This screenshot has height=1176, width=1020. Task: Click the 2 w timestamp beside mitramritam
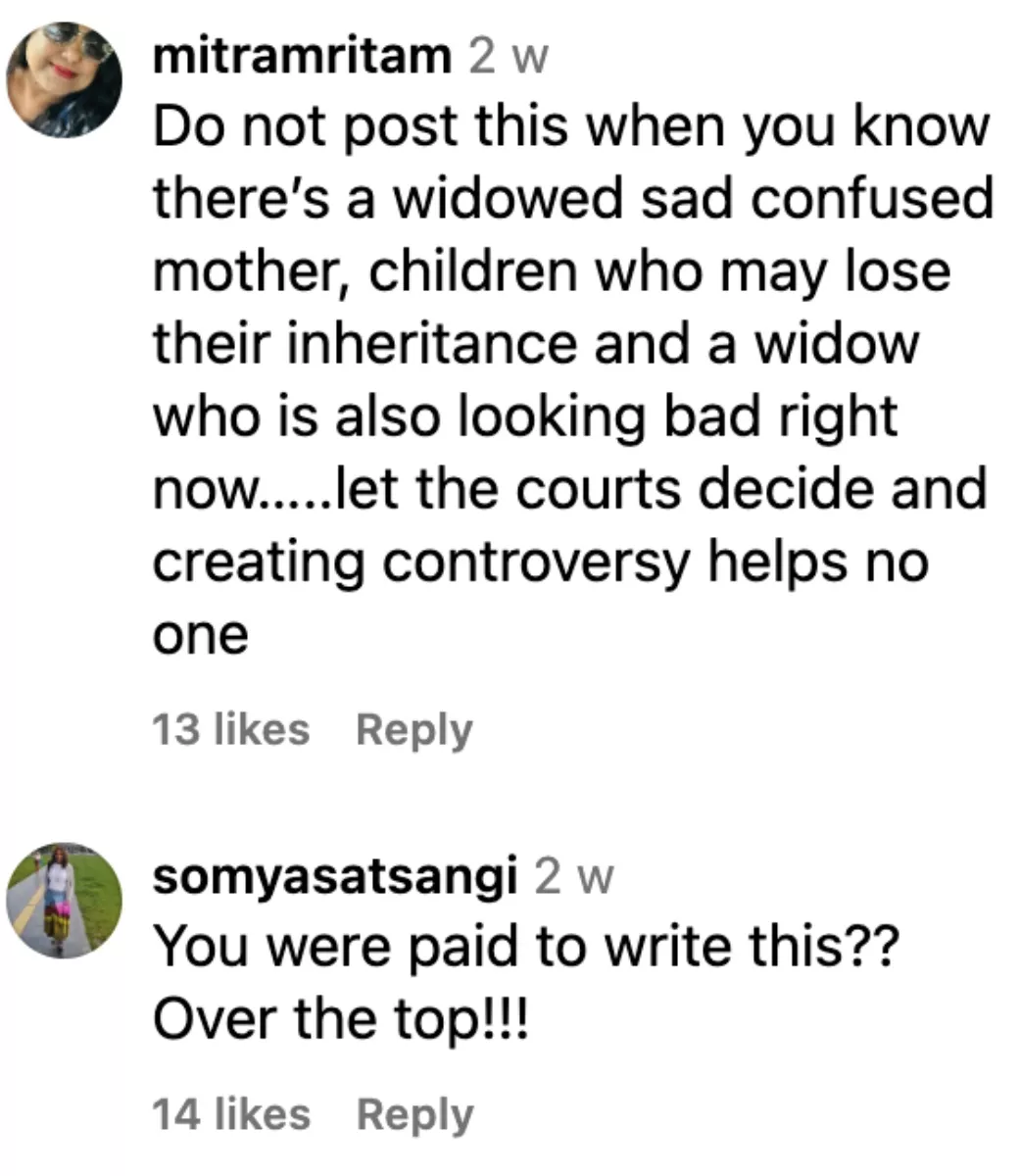tap(509, 57)
